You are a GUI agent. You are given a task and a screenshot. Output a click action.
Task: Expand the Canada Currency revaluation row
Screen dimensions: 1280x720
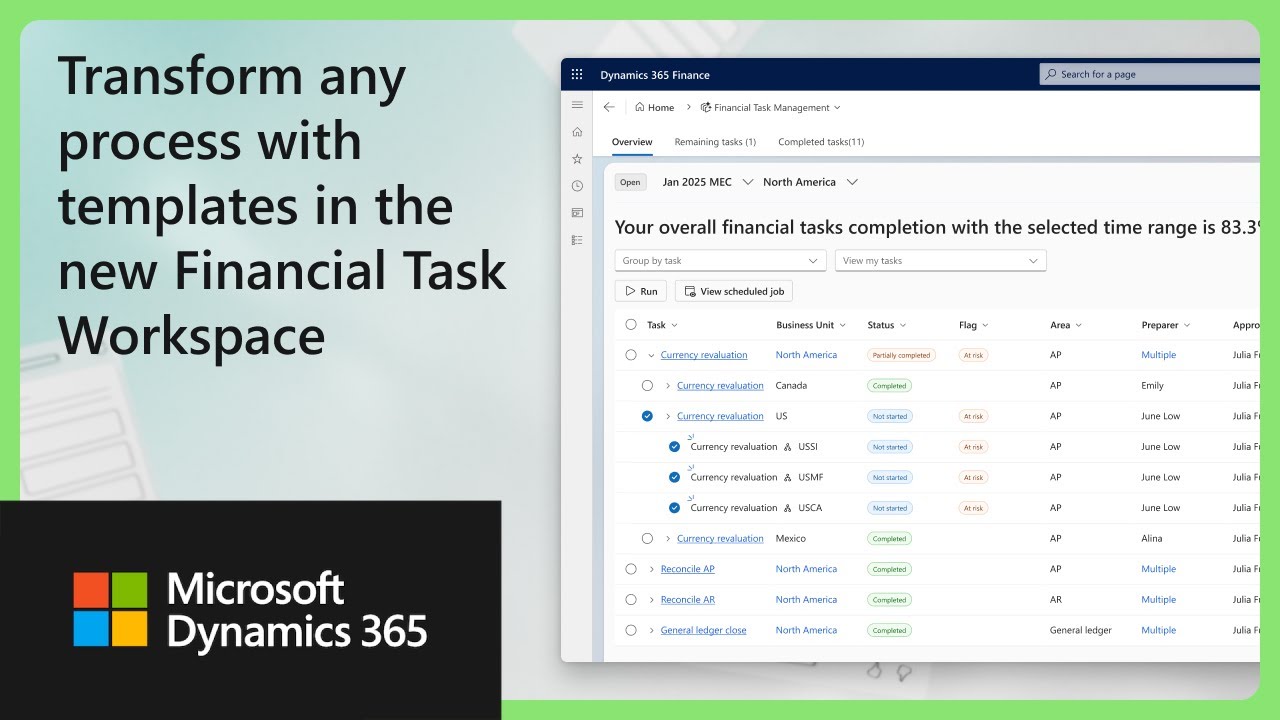click(668, 386)
